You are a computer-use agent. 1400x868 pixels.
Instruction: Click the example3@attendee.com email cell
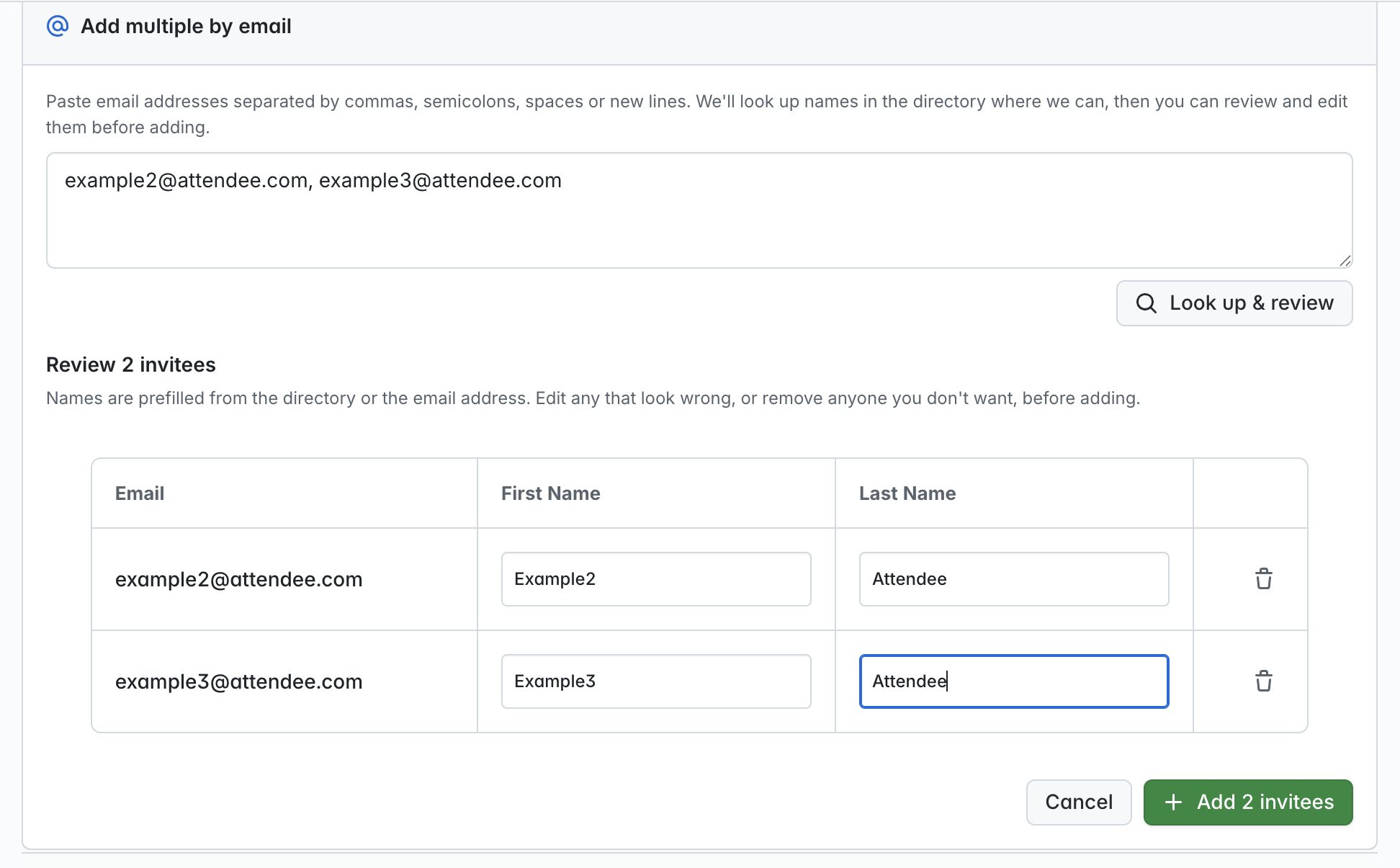point(239,681)
